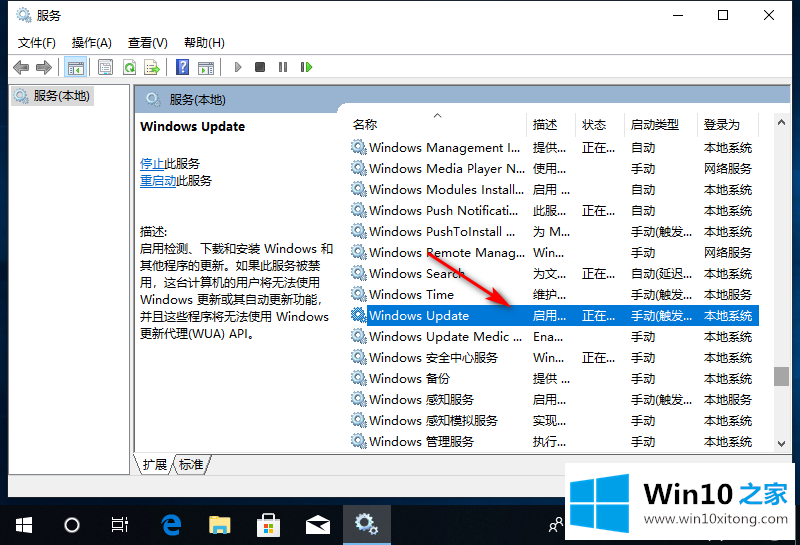Screen dimensions: 800x545
Task: Select the Windows 感知服务 row
Action: click(555, 399)
